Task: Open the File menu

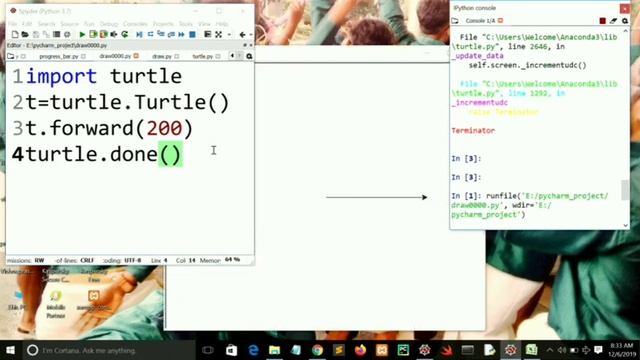Action: [x=13, y=24]
